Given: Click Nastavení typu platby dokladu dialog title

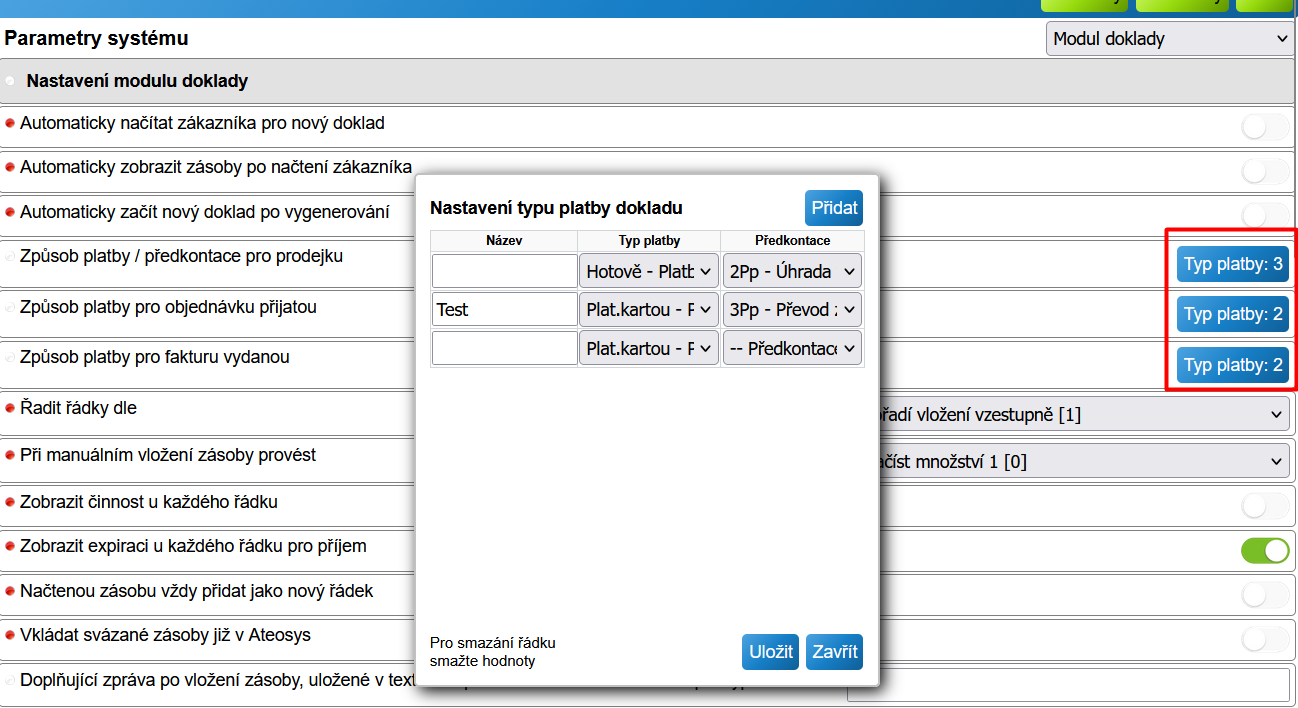Looking at the screenshot, I should pyautogui.click(x=556, y=208).
